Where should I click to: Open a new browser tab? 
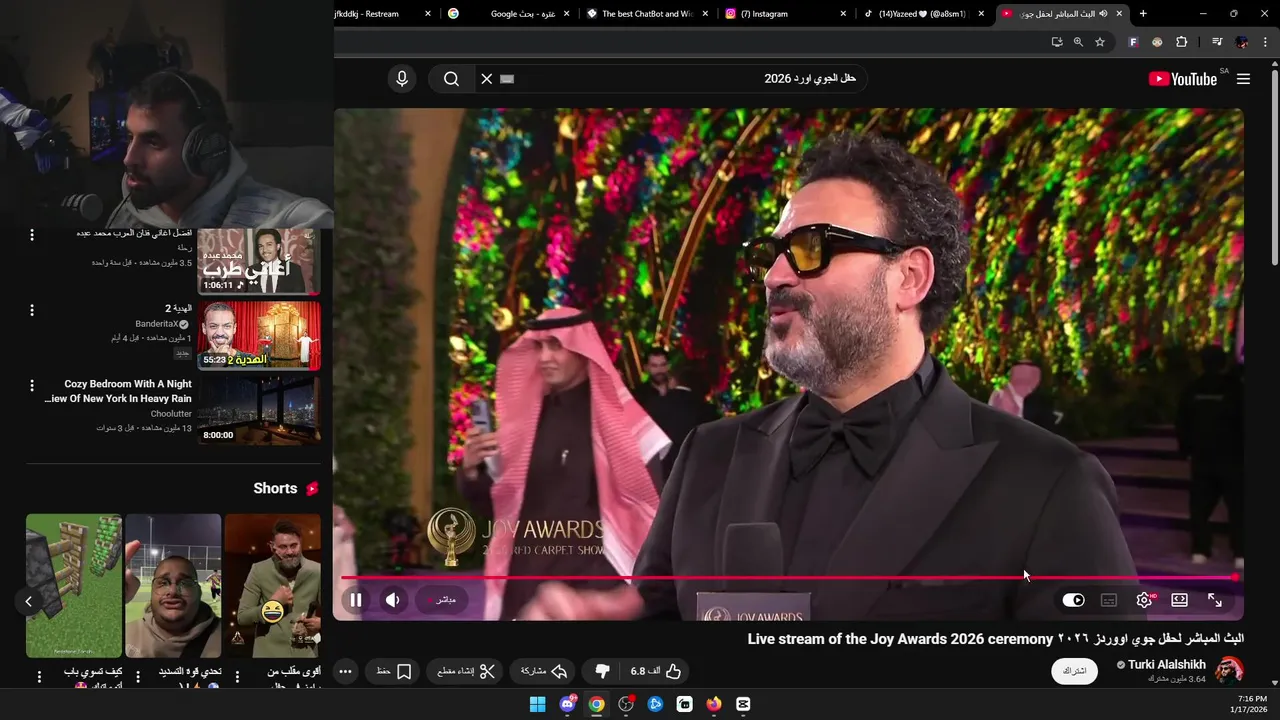pos(1143,14)
